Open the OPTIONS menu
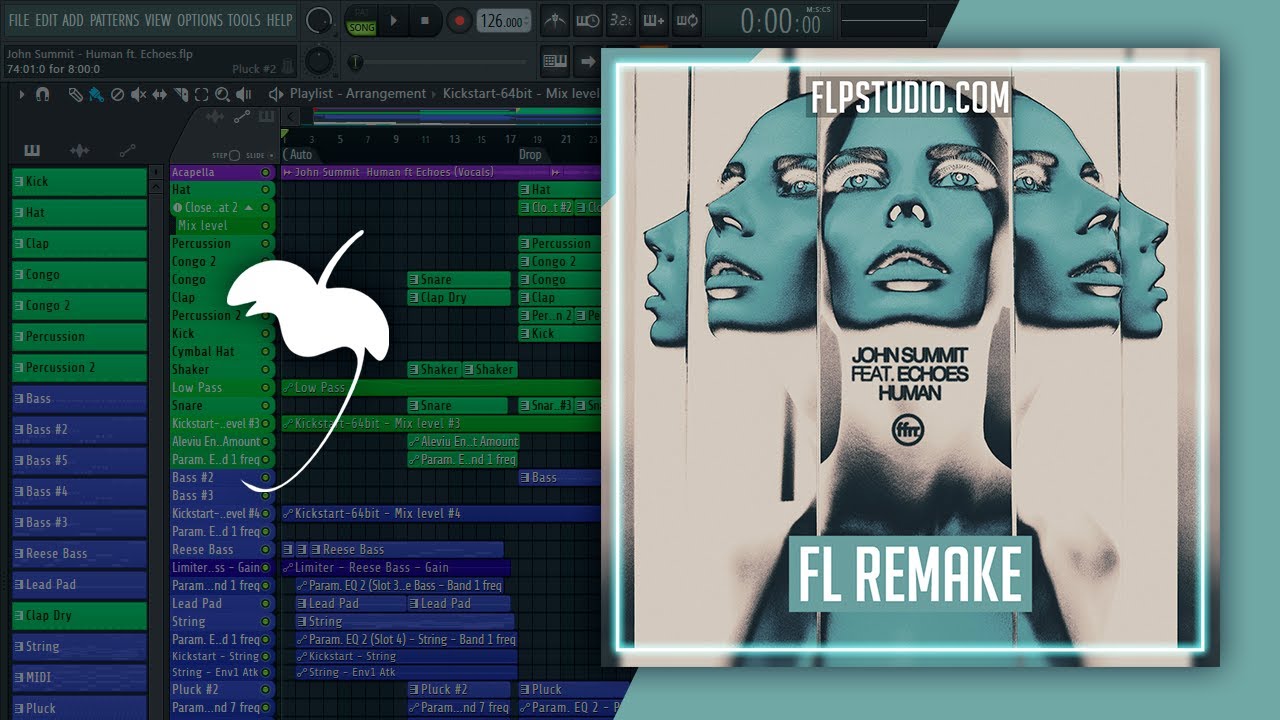1280x720 pixels. point(200,20)
